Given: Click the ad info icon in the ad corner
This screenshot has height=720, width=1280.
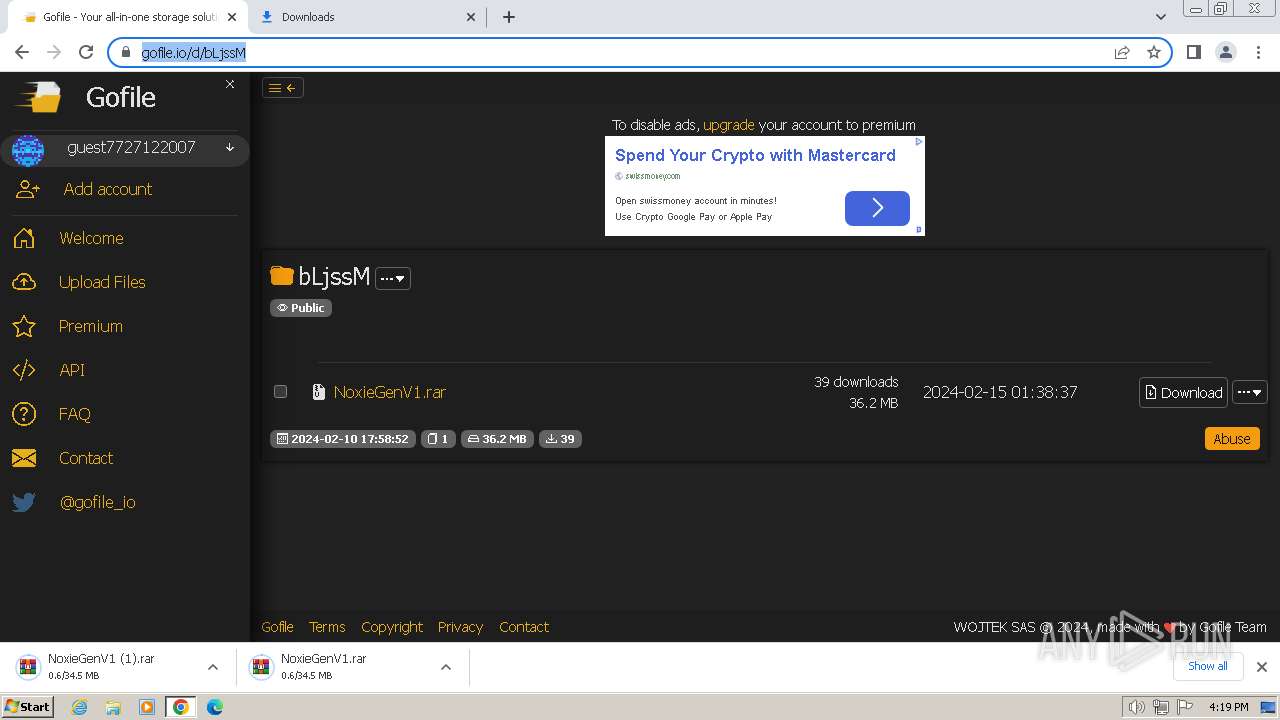Looking at the screenshot, I should point(919,142).
